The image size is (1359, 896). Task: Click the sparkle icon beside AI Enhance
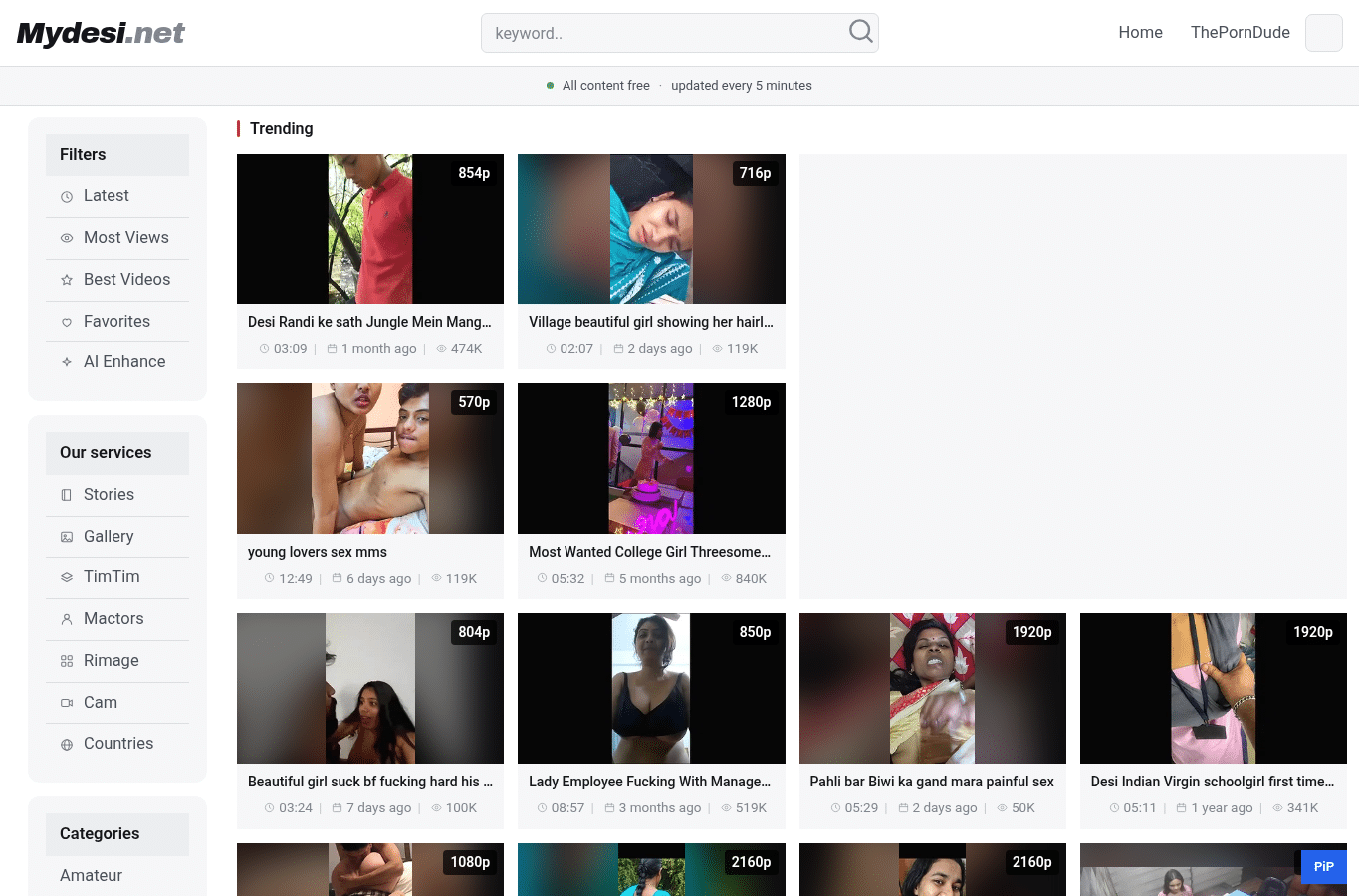[x=67, y=362]
